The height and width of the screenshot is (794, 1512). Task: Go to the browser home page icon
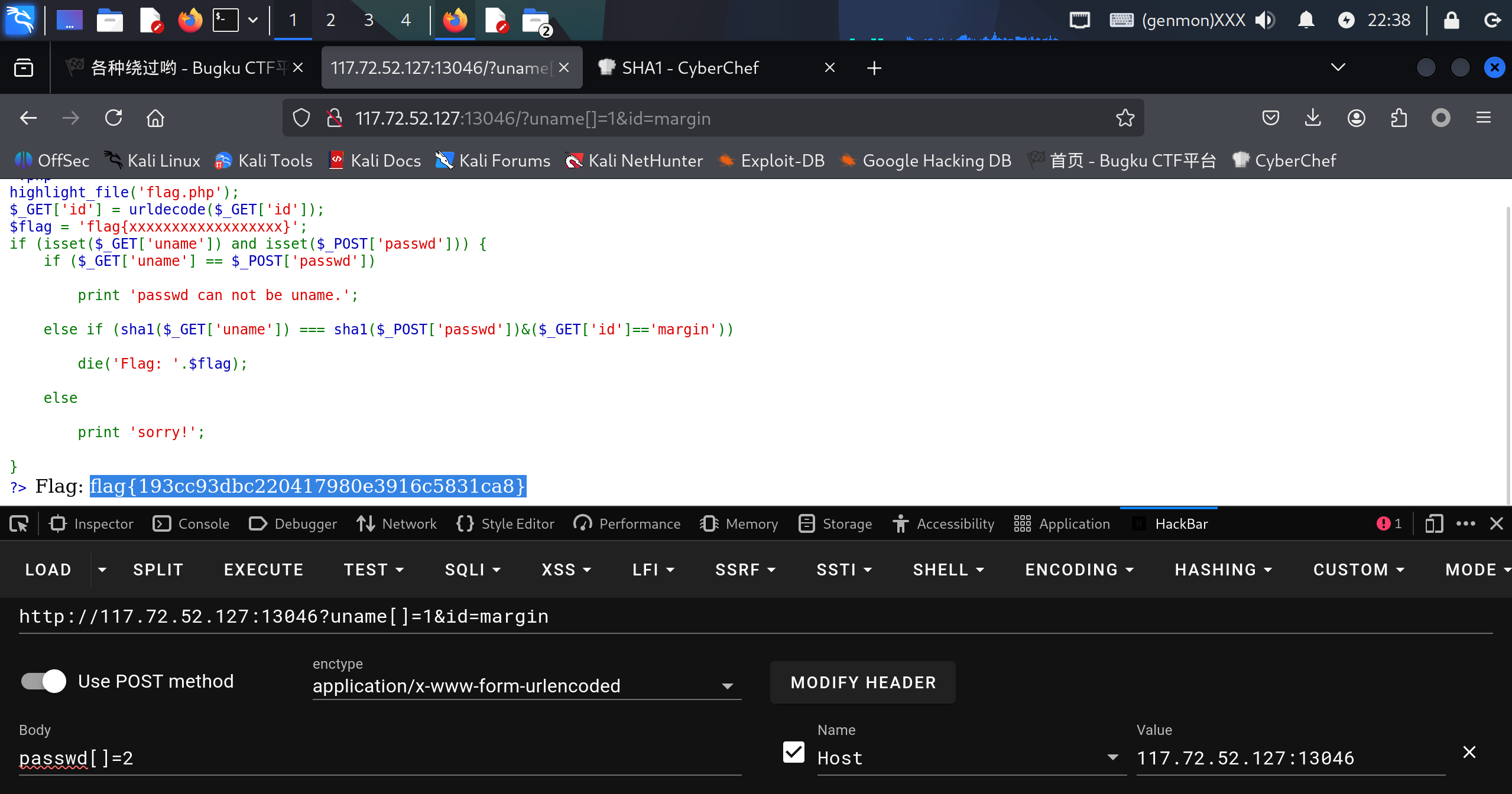(155, 118)
